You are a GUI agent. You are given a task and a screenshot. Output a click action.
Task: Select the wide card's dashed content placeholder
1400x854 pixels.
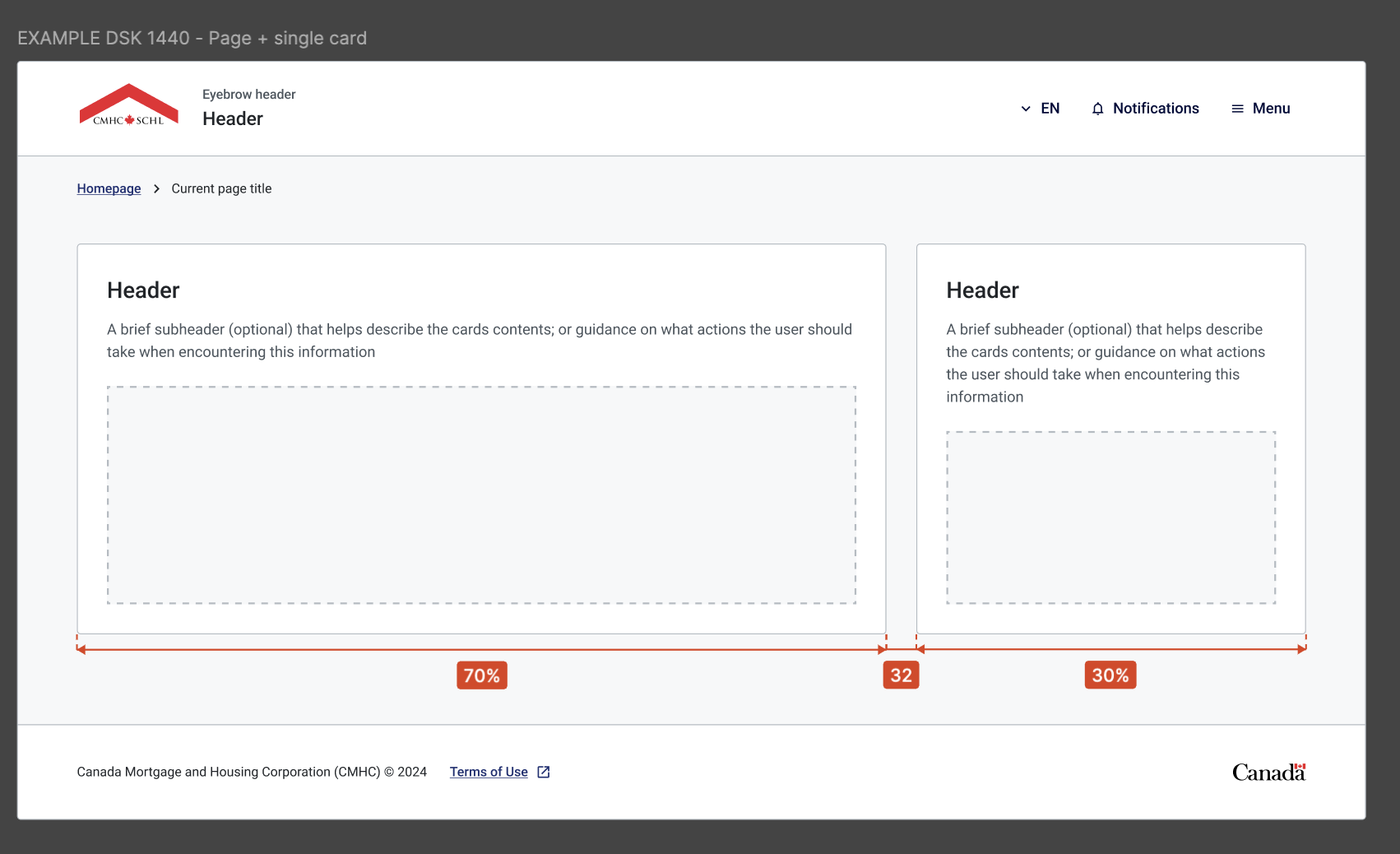pos(481,495)
